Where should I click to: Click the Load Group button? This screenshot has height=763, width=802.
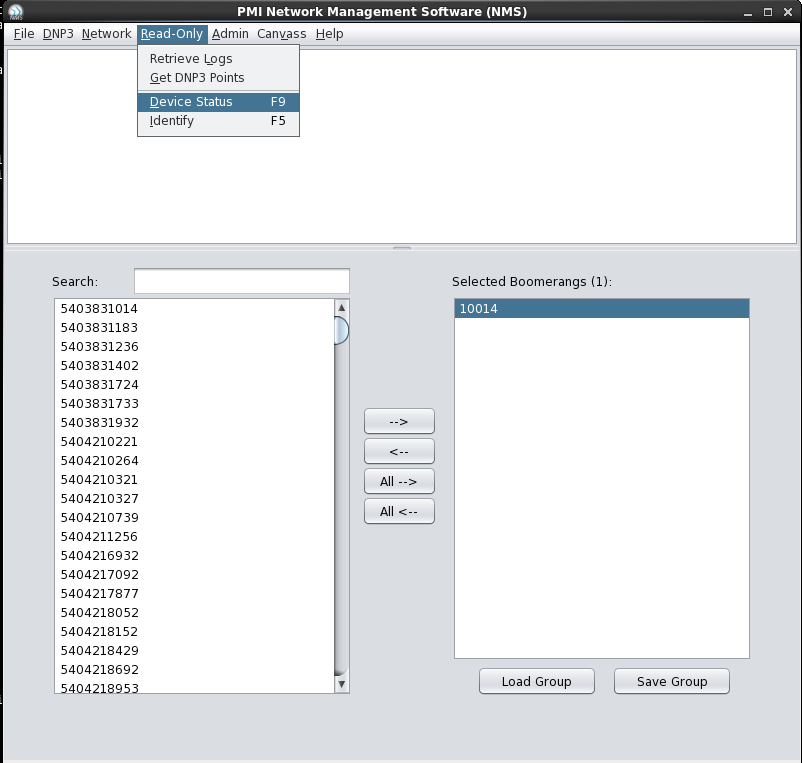536,682
